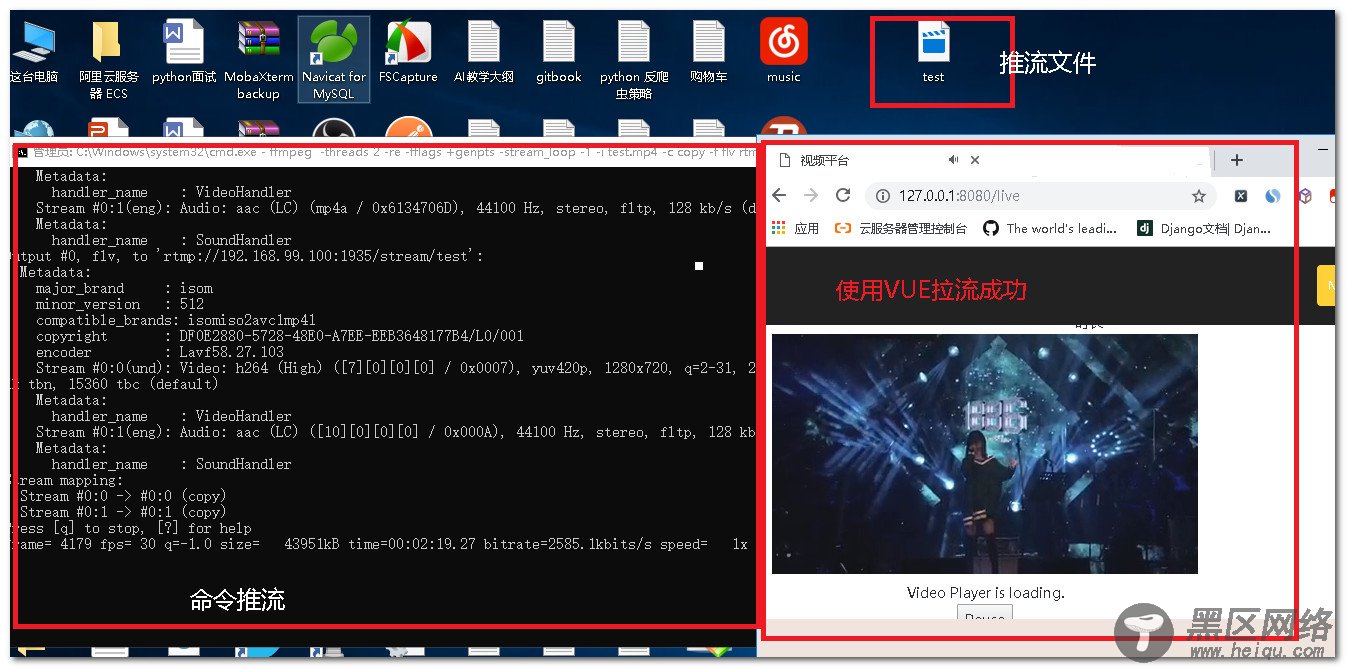Click the yellow button in page header
1346x668 pixels.
[1326, 286]
